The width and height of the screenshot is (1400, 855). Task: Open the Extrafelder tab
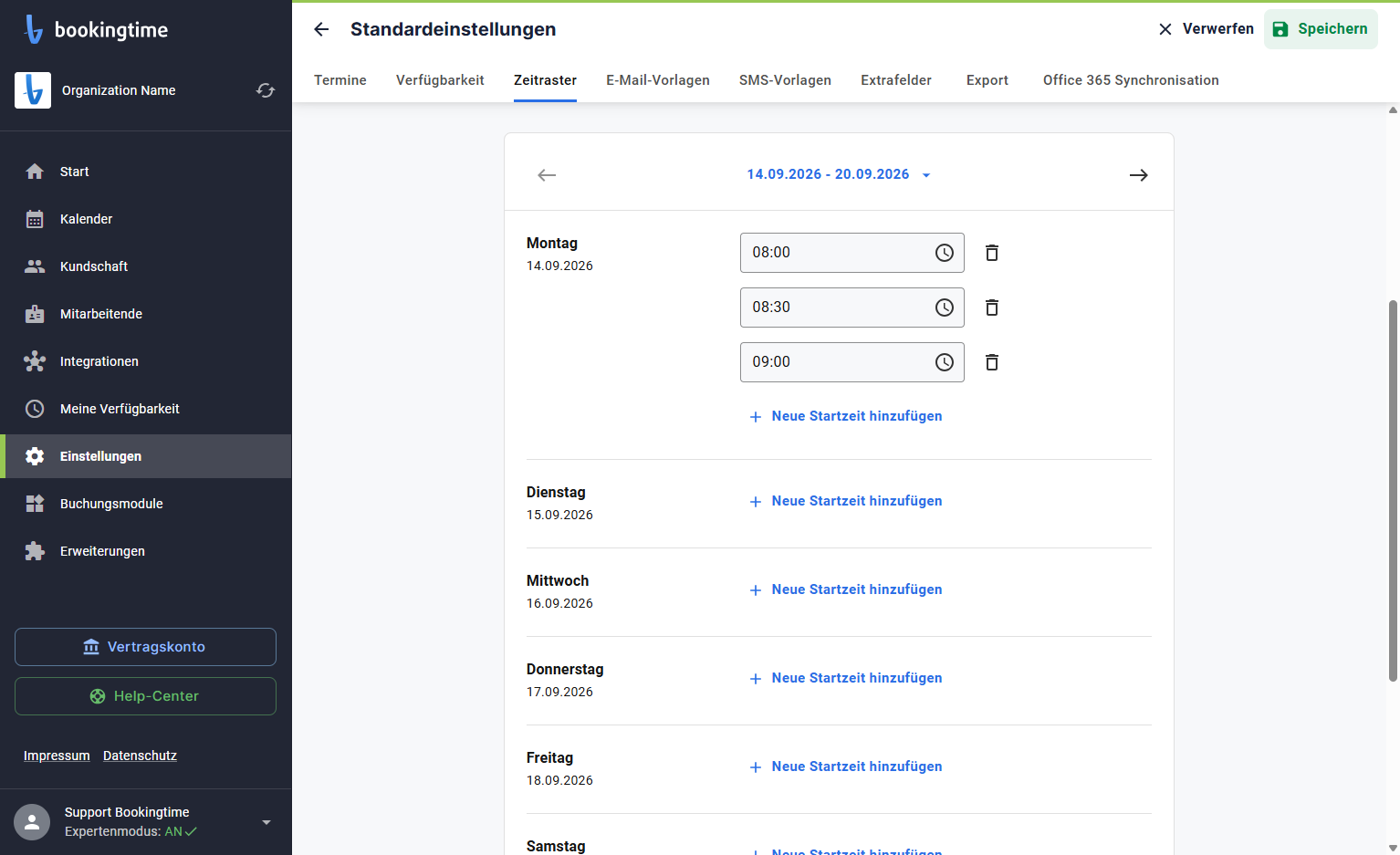(x=896, y=80)
